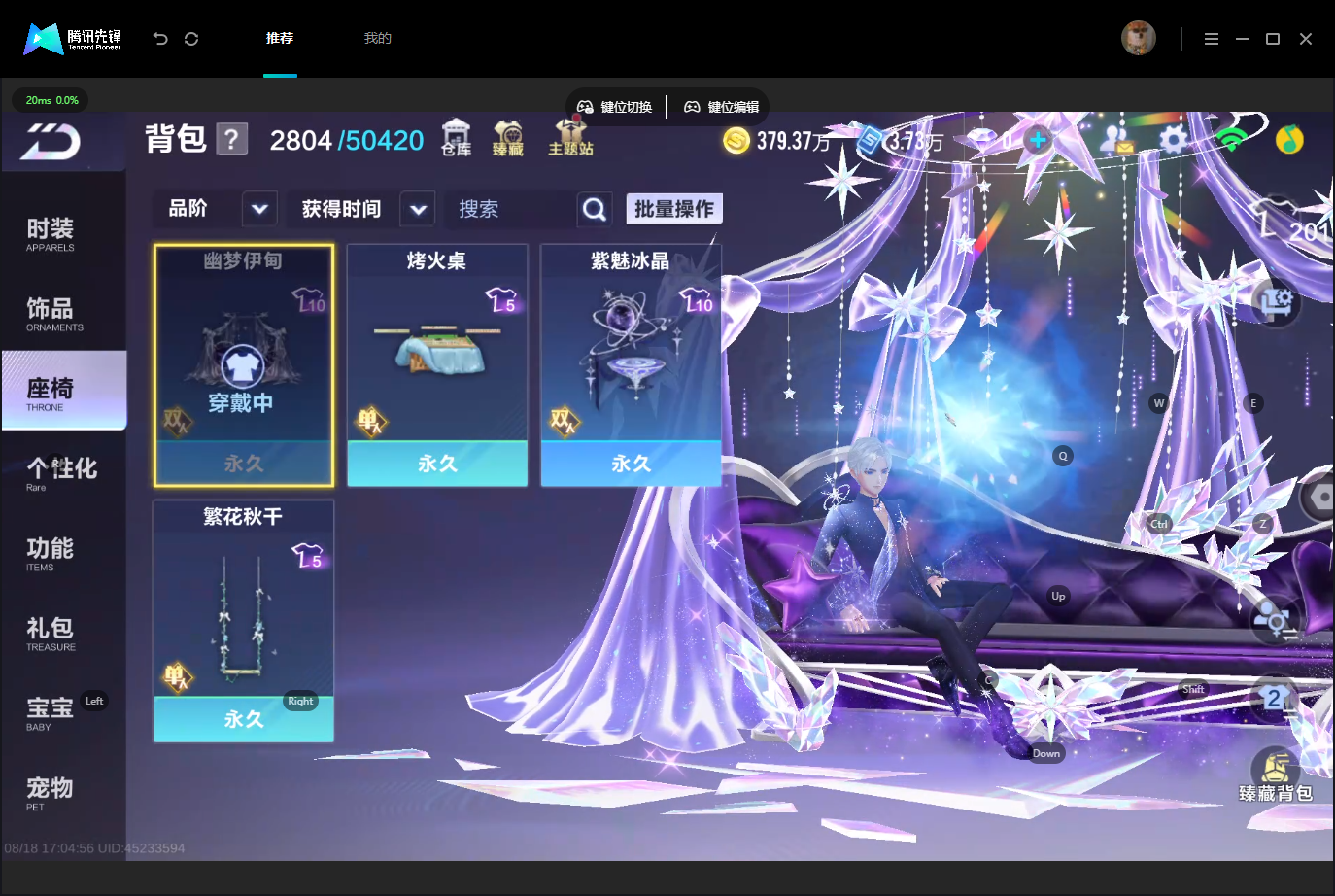Viewport: 1335px width, 896px height.
Task: Open the 功能 items category
Action: click(x=51, y=553)
